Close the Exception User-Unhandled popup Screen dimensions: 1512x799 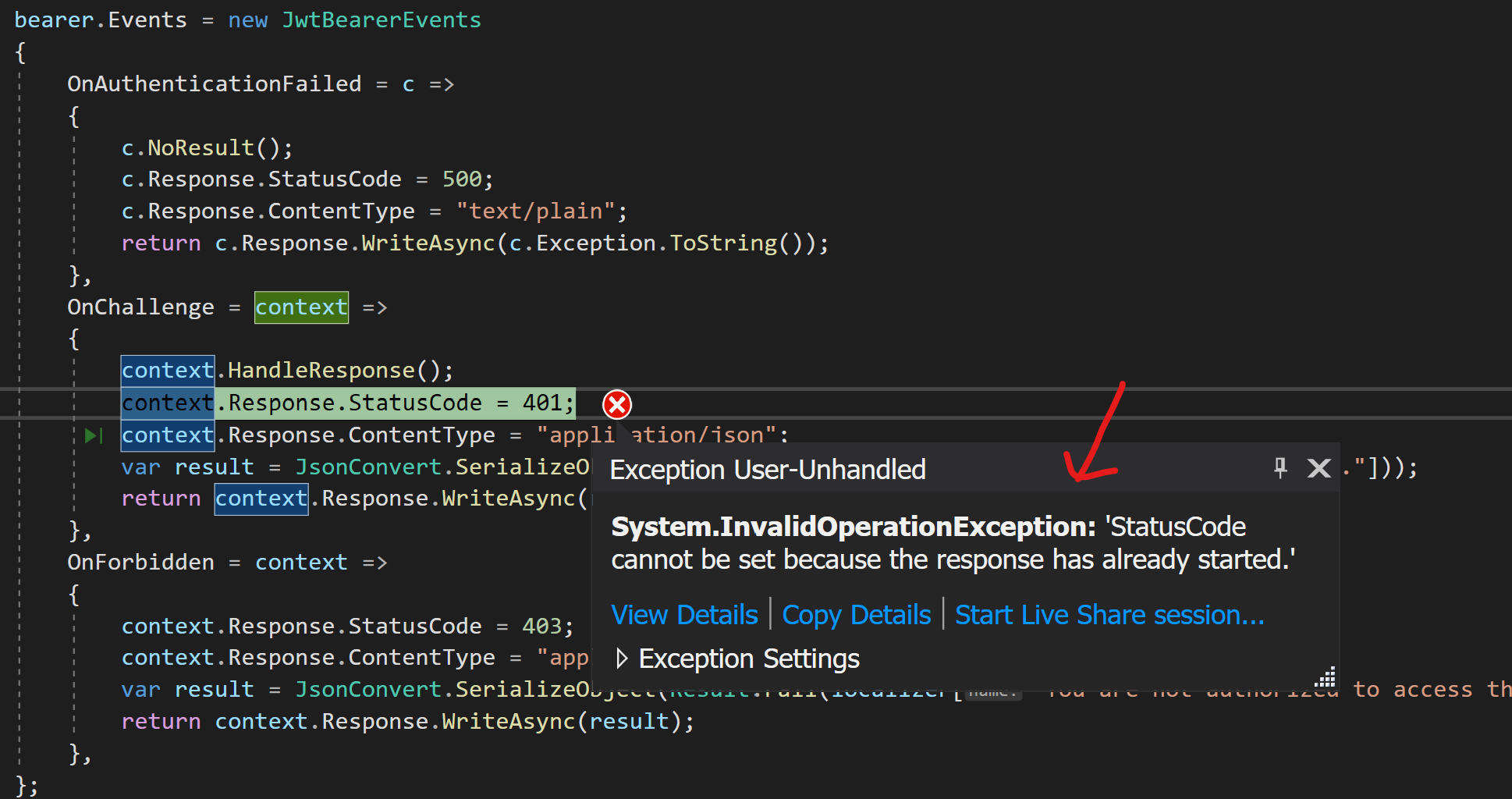pos(1319,468)
